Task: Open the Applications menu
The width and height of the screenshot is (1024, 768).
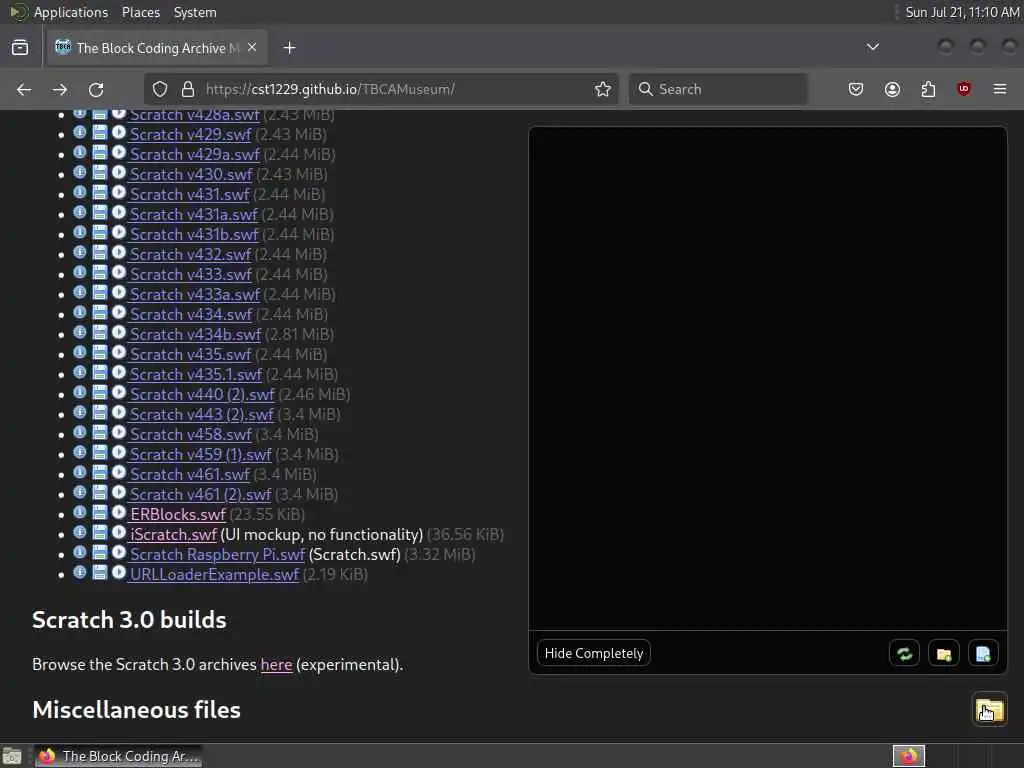Action: click(x=71, y=12)
